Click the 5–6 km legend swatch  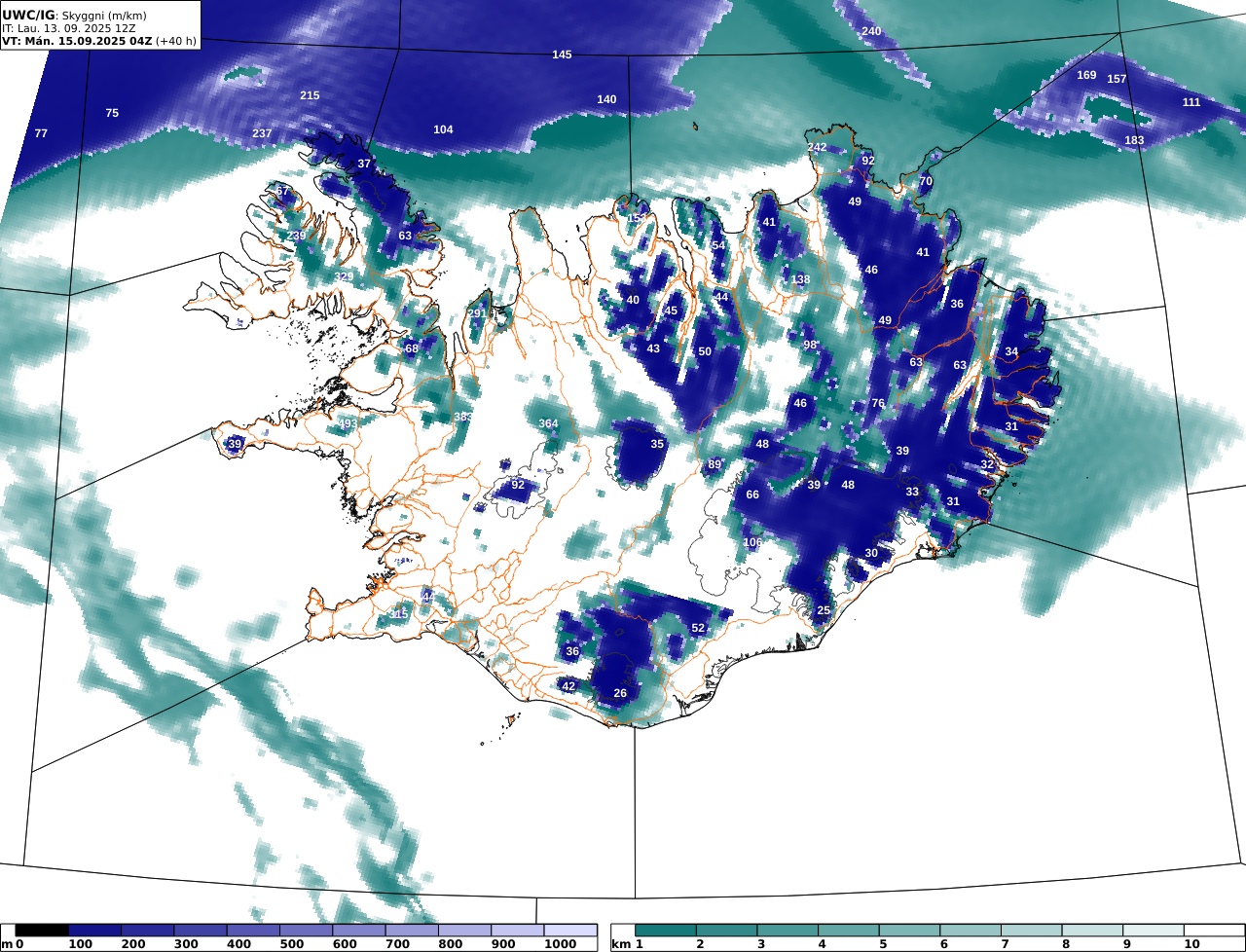point(908,932)
